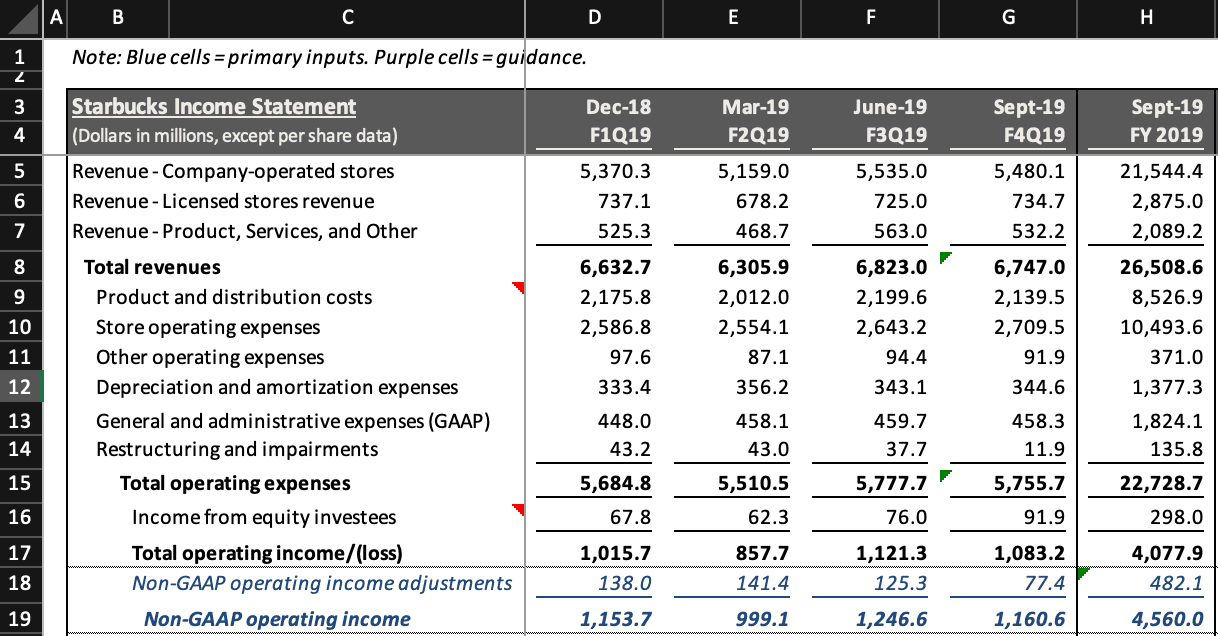
Task: Select row 8 header
Action: point(18,267)
